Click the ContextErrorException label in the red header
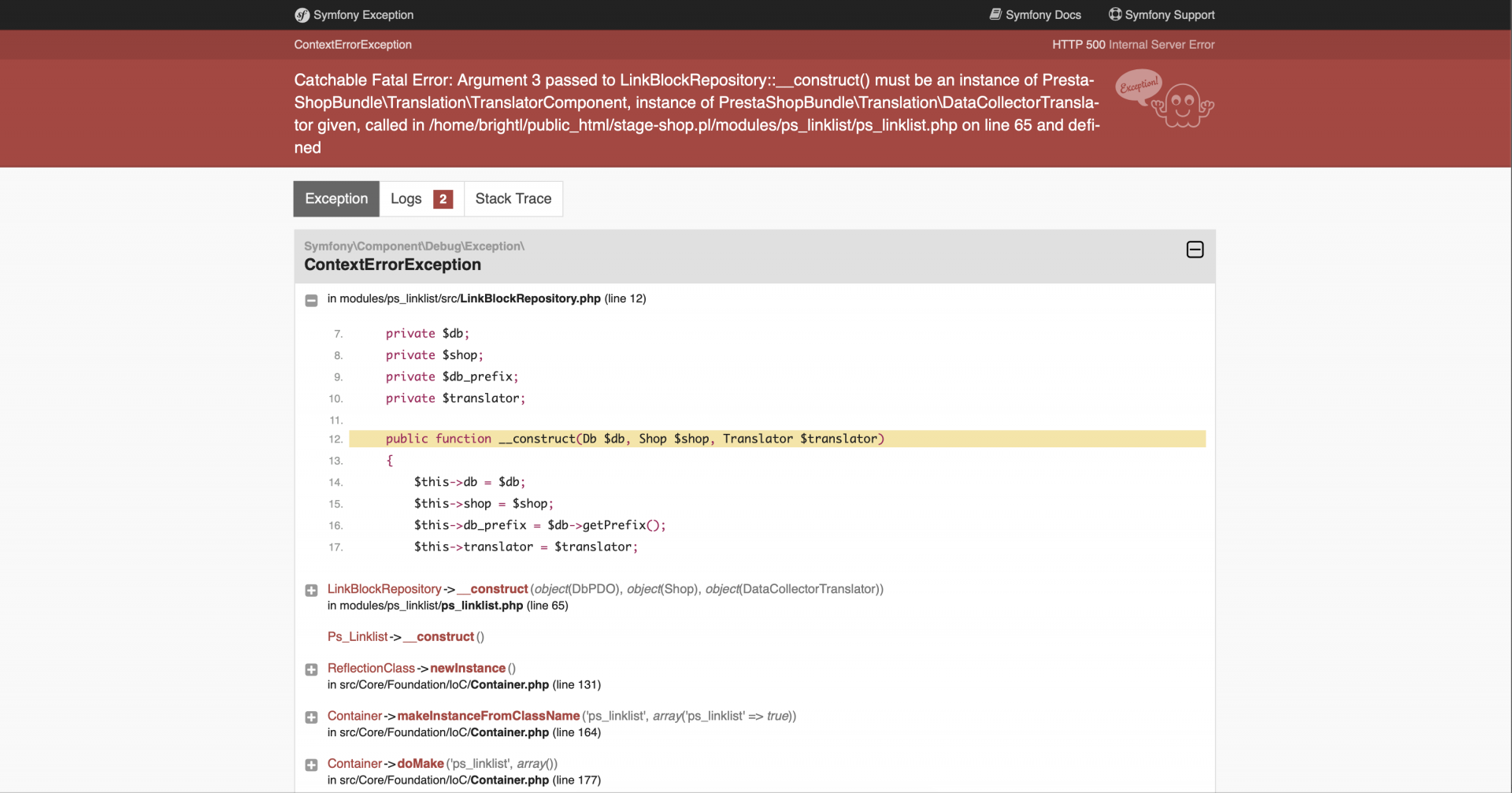The image size is (1512, 793). (353, 45)
